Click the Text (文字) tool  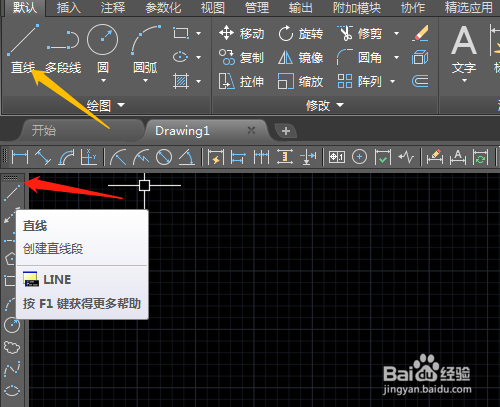point(464,50)
